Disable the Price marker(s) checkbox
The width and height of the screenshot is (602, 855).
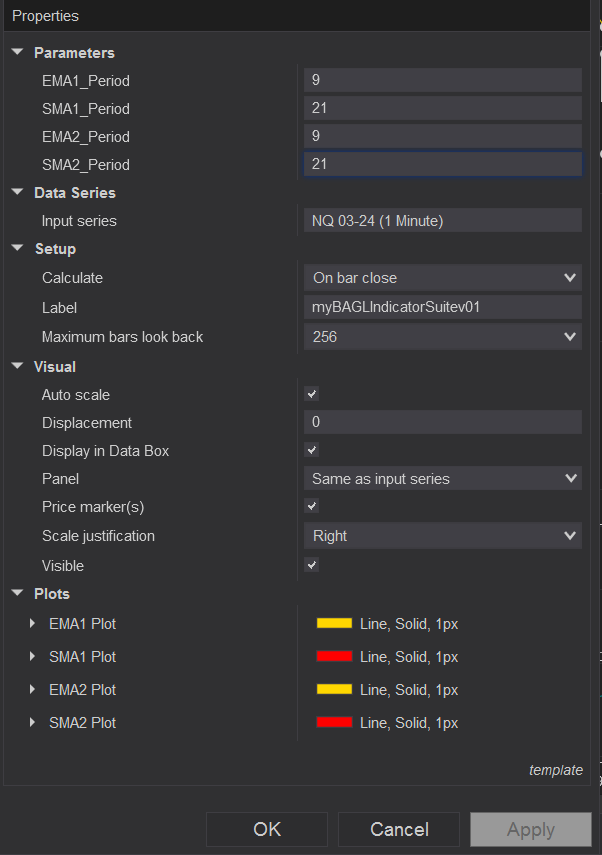tap(311, 507)
